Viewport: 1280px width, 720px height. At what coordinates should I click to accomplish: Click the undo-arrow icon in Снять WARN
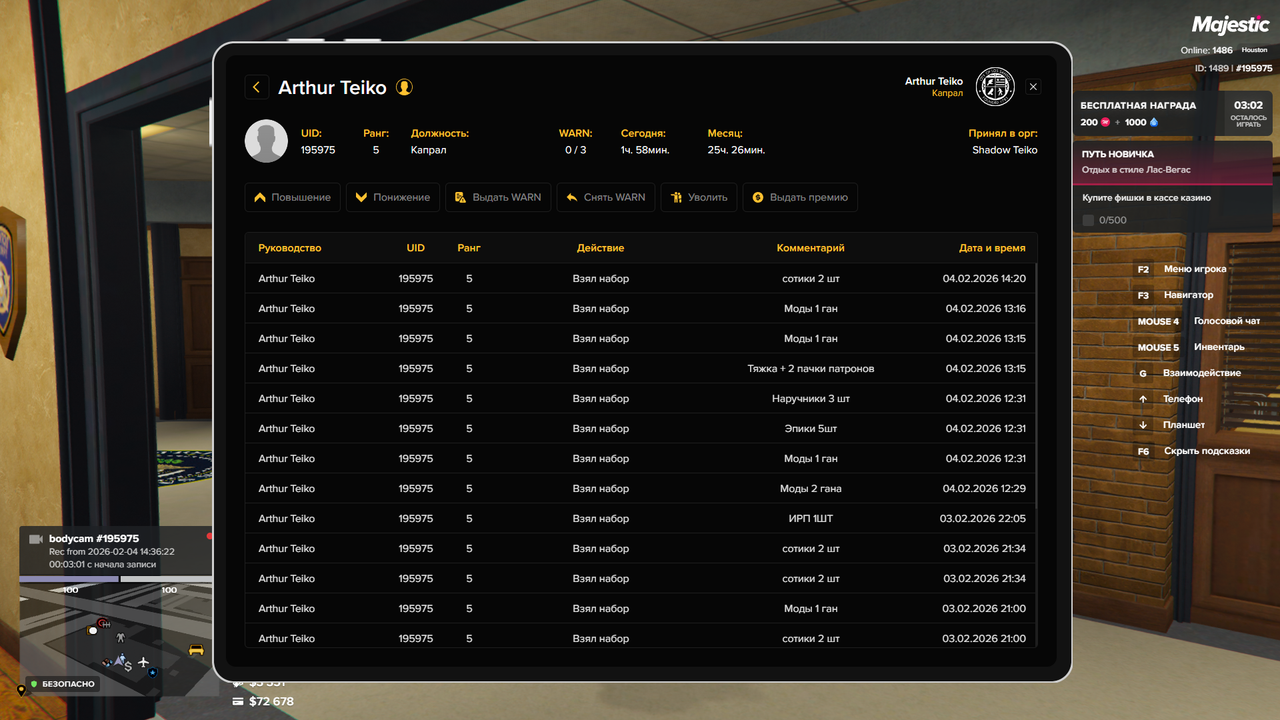[x=572, y=197]
